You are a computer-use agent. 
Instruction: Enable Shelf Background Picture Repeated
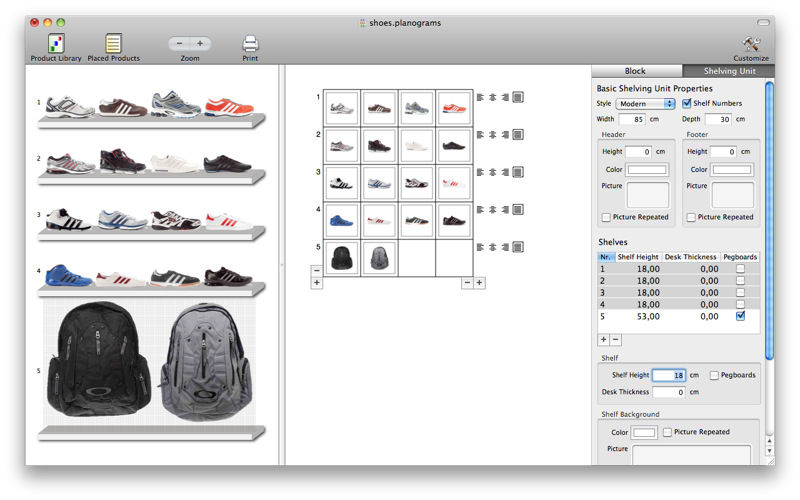point(667,432)
